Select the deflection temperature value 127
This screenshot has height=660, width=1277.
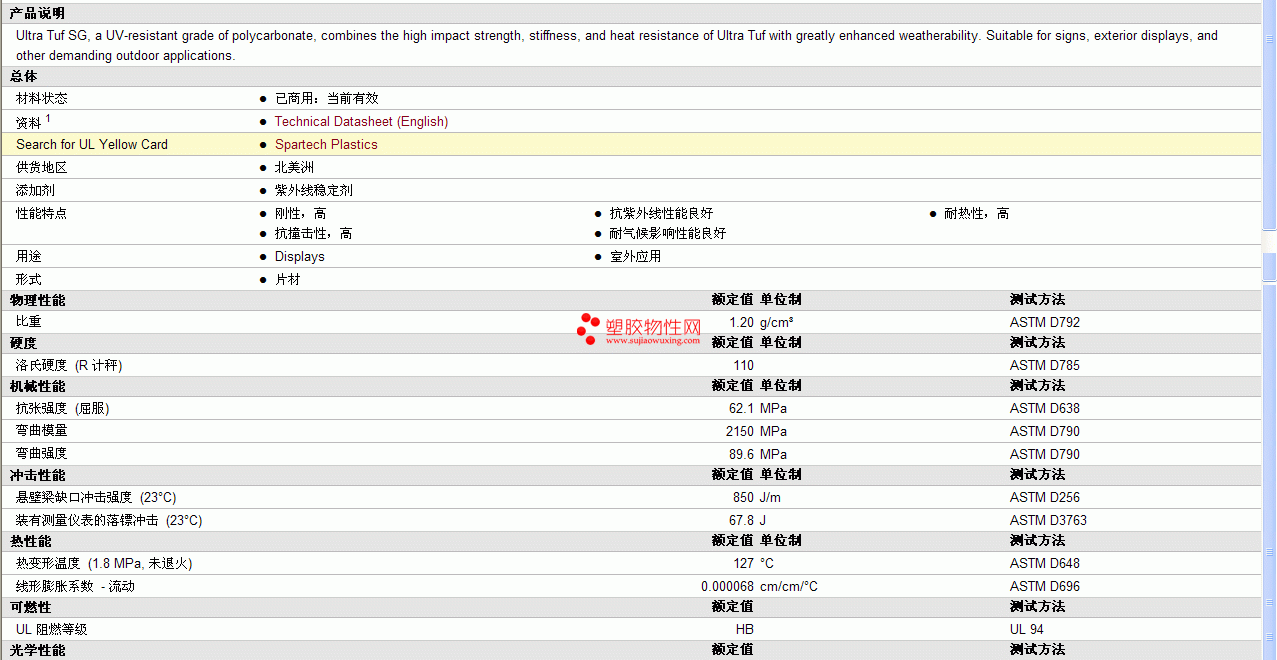(744, 563)
